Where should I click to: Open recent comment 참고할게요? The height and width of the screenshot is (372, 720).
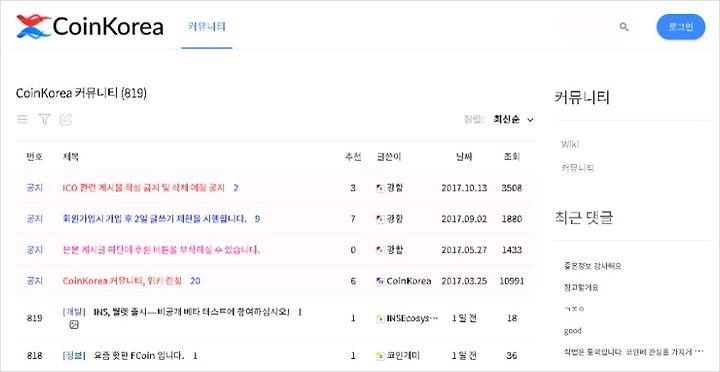[x=581, y=288]
